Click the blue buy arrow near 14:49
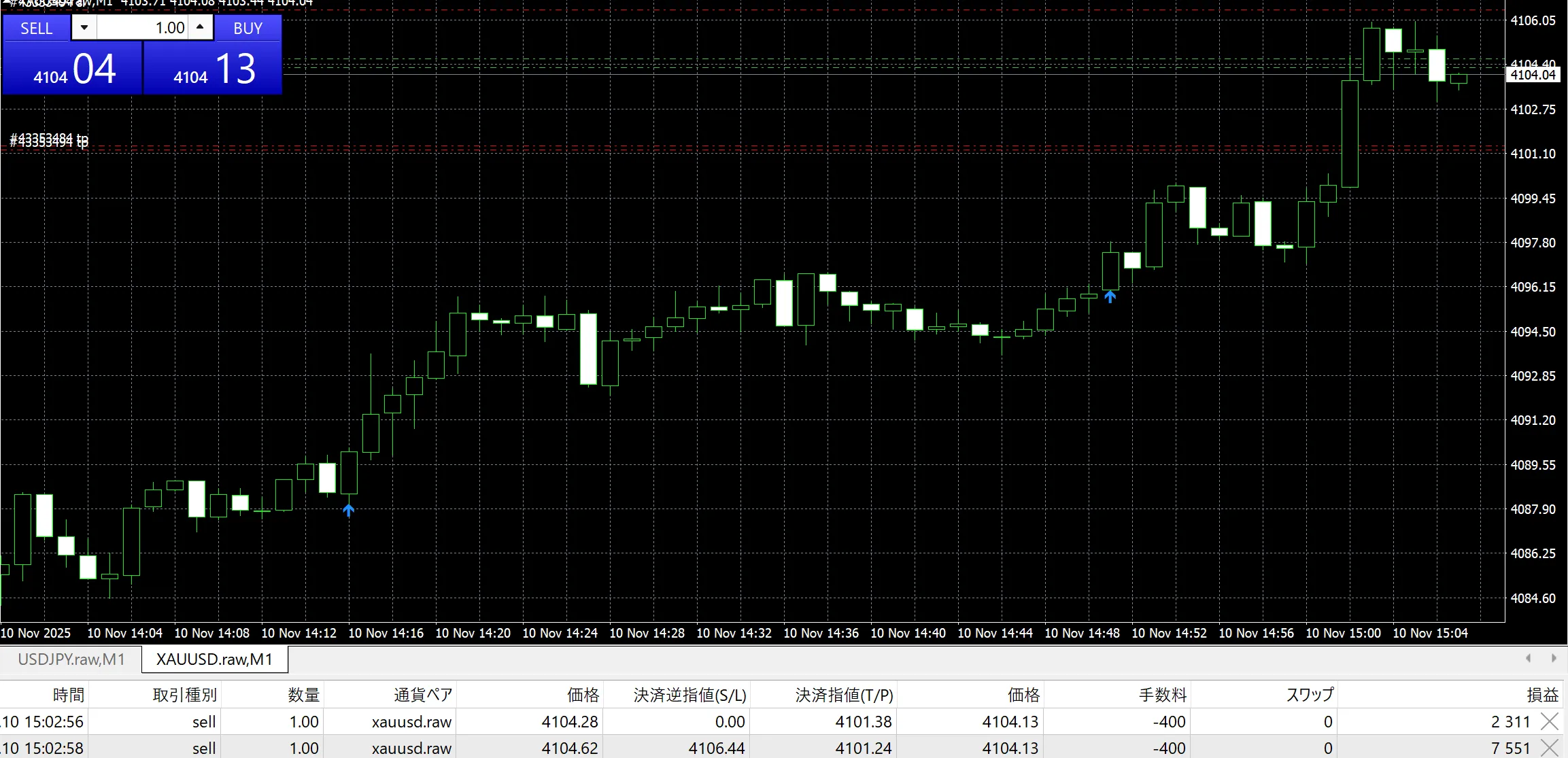1568x758 pixels. pos(1110,296)
